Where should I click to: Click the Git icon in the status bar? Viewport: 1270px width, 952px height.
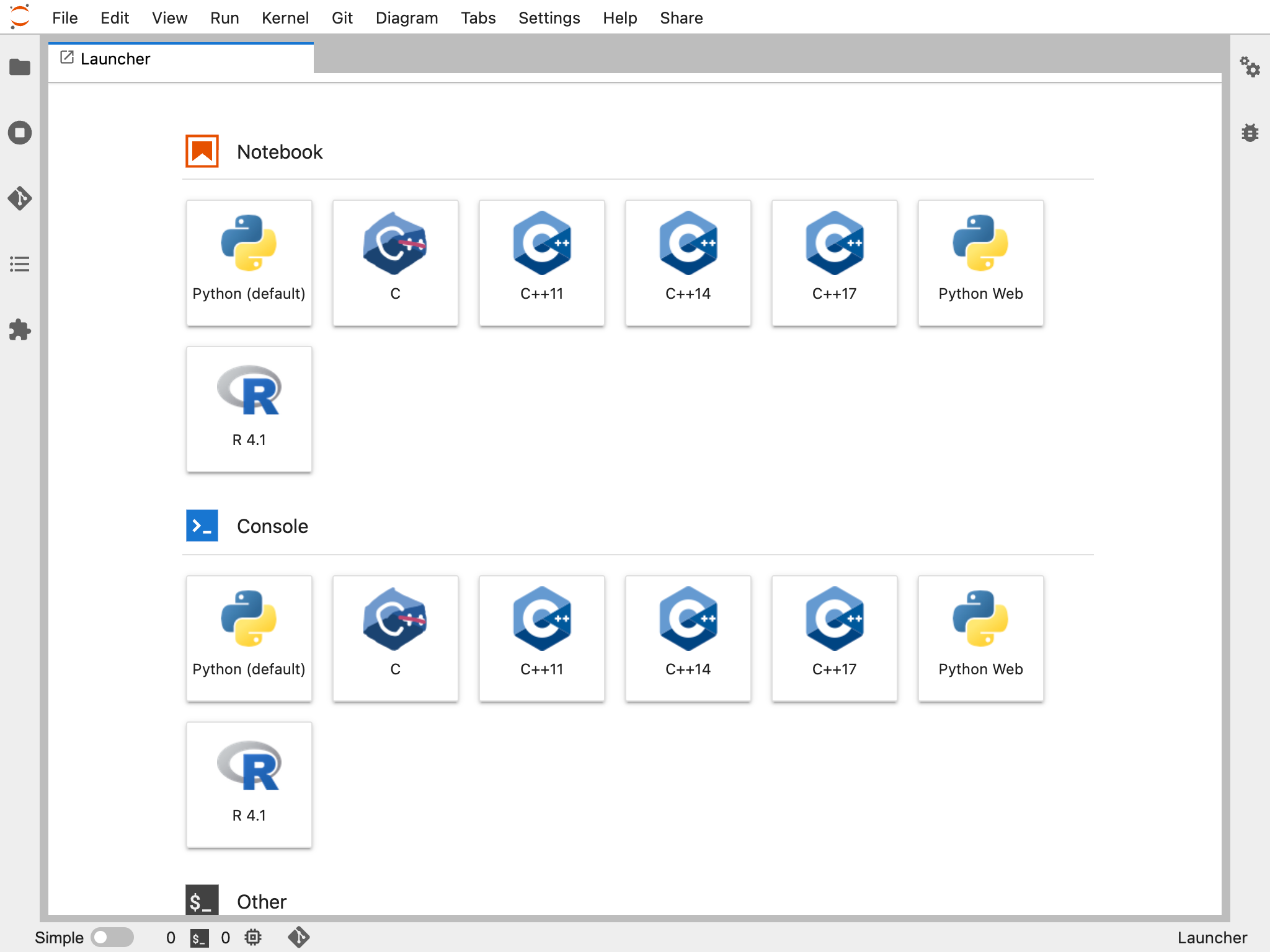coord(299,937)
